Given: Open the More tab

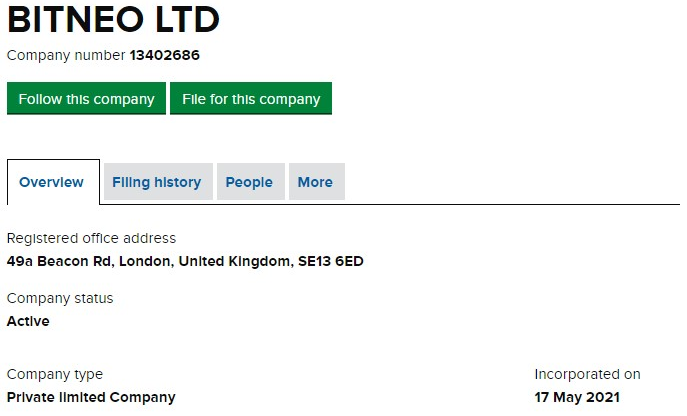Looking at the screenshot, I should coord(315,182).
